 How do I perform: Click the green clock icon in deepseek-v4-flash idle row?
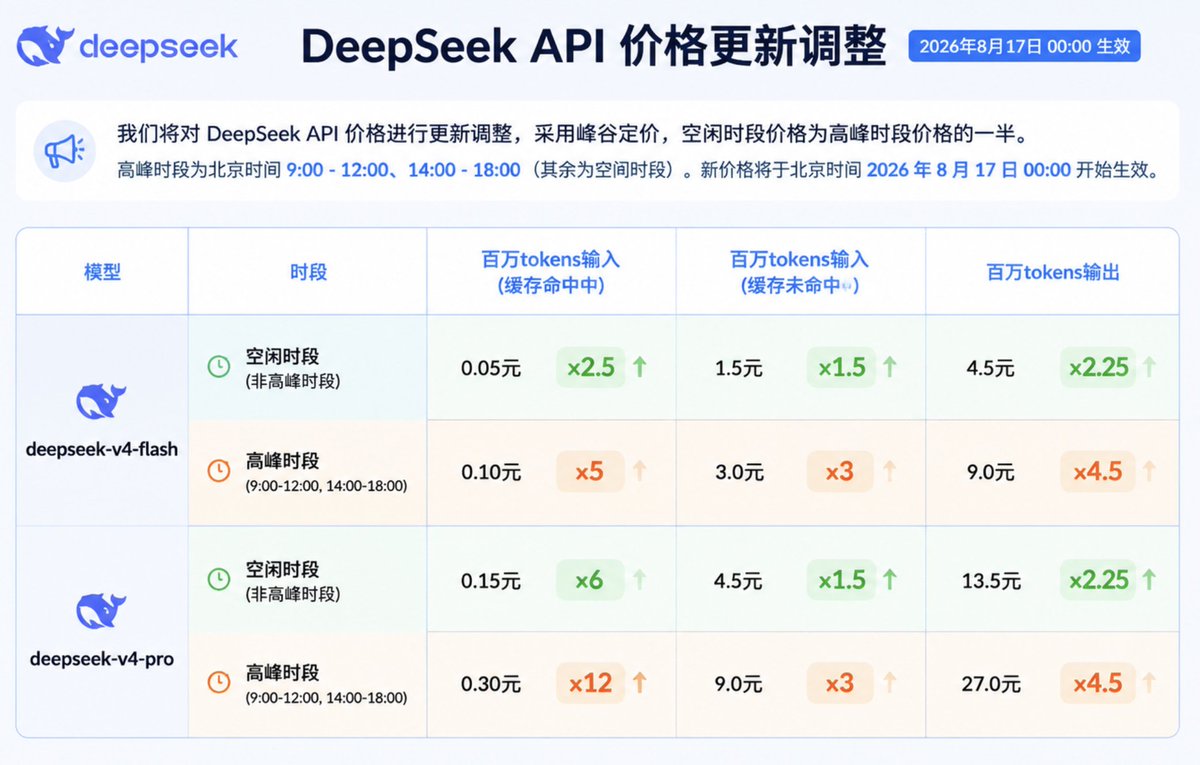(218, 367)
